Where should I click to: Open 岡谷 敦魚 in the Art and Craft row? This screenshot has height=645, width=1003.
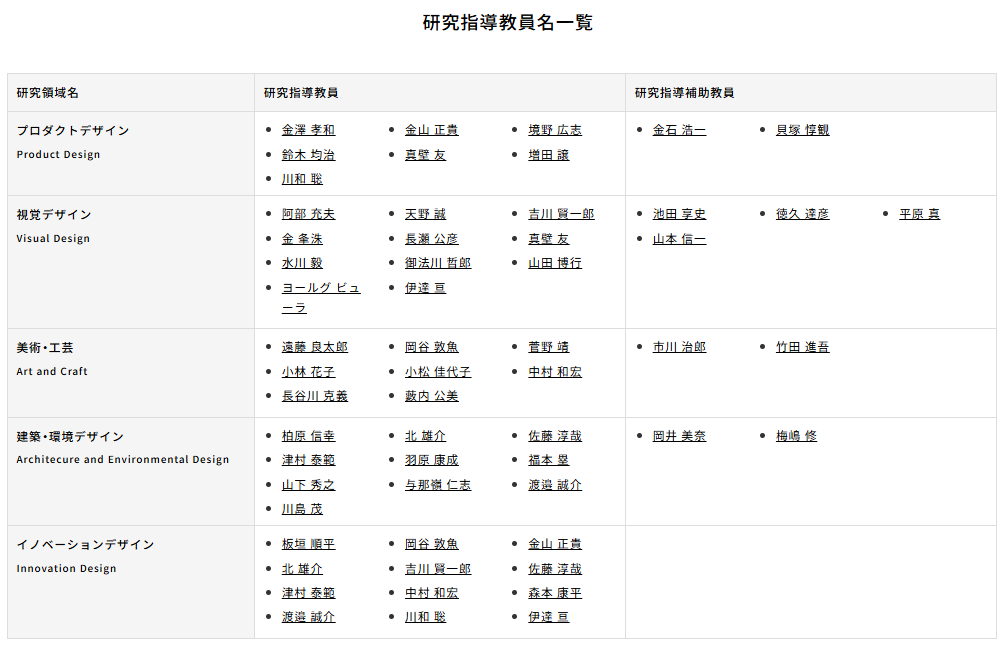[432, 347]
